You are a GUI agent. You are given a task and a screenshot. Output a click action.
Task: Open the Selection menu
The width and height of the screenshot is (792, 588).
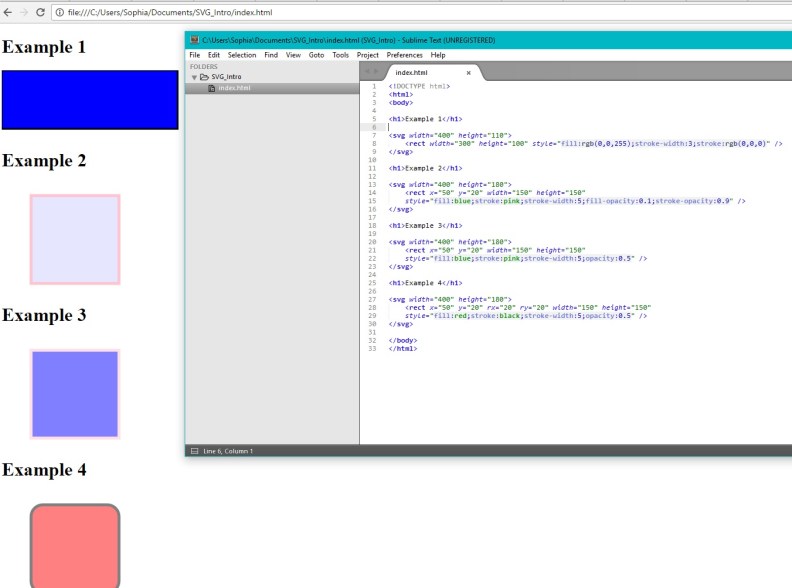241,55
